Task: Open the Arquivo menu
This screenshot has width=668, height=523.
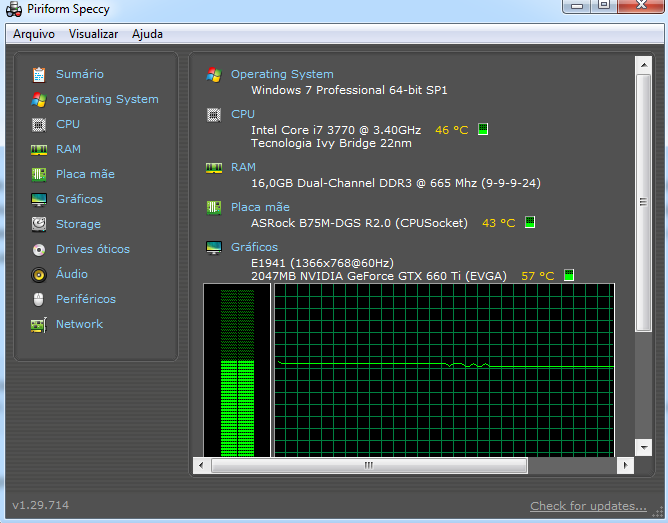Action: click(34, 34)
